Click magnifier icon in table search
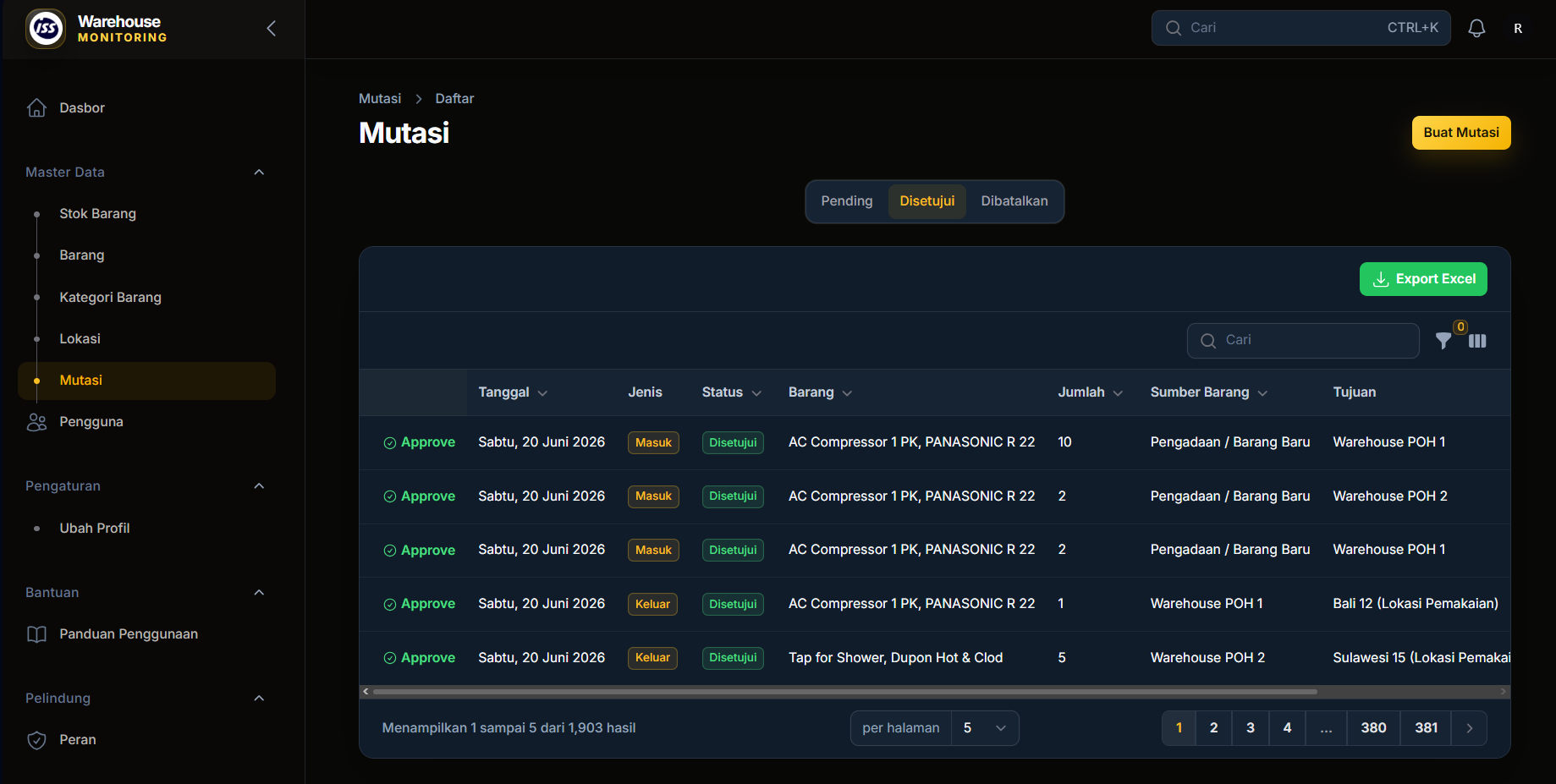Image resolution: width=1556 pixels, height=784 pixels. [1208, 340]
